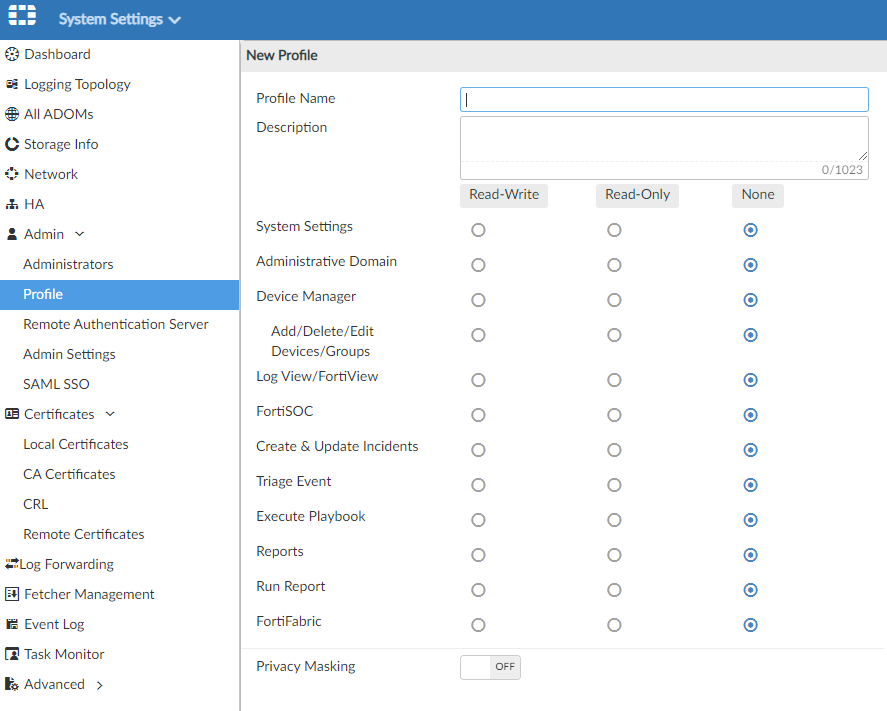
Task: Open the Administrators menu item
Action: 68,264
